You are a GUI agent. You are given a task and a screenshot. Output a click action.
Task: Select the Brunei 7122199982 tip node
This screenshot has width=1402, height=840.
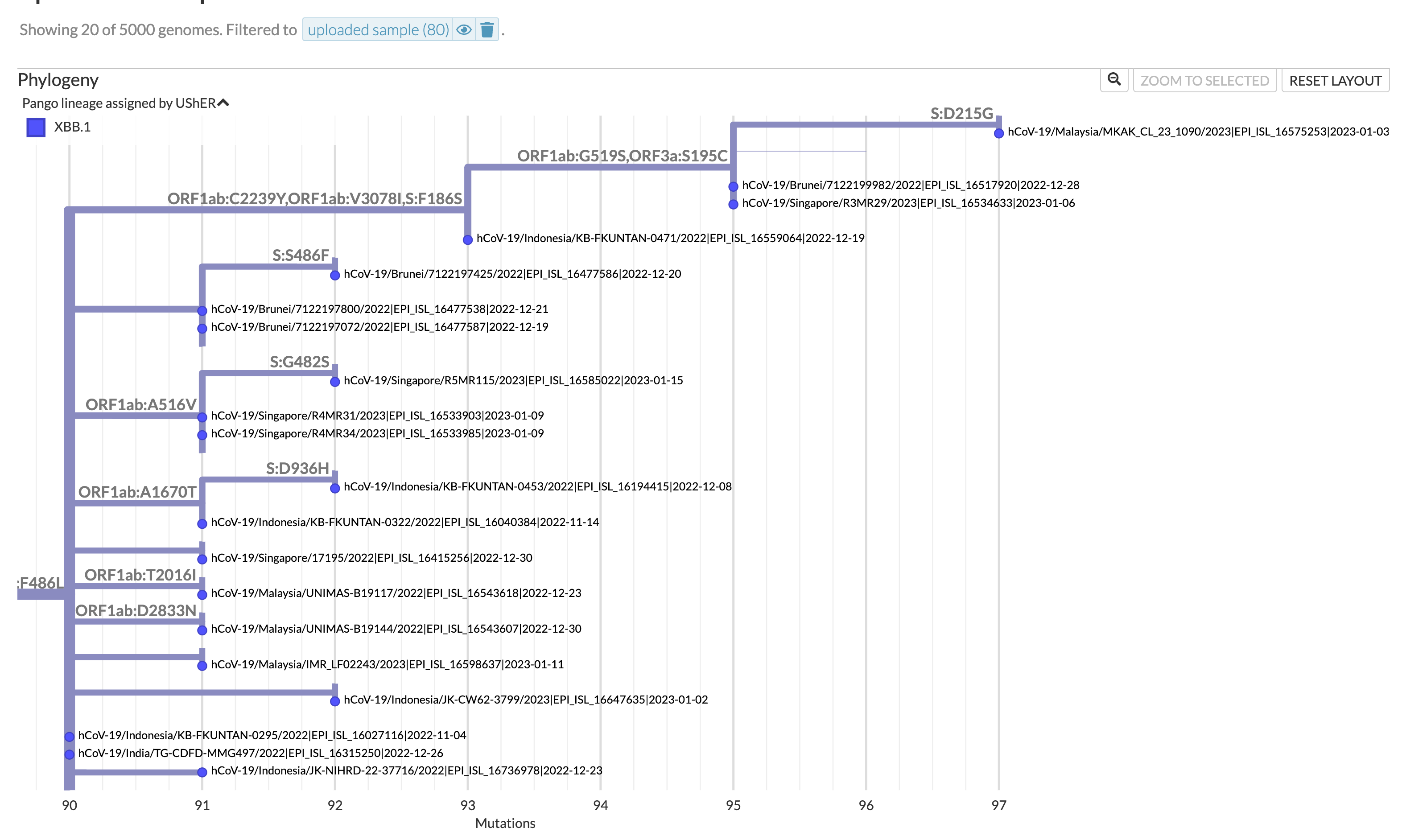pyautogui.click(x=733, y=186)
